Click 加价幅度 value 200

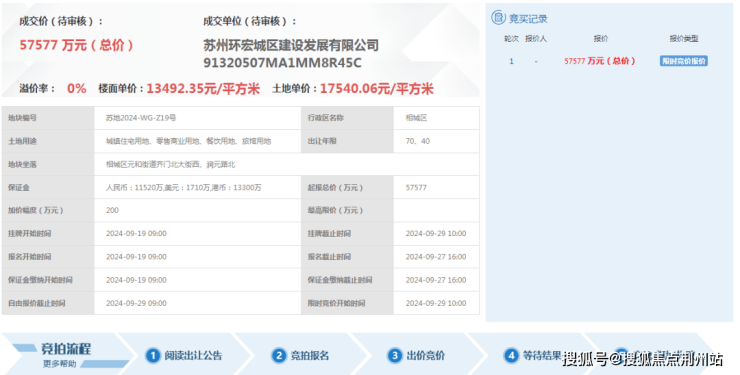click(x=112, y=210)
